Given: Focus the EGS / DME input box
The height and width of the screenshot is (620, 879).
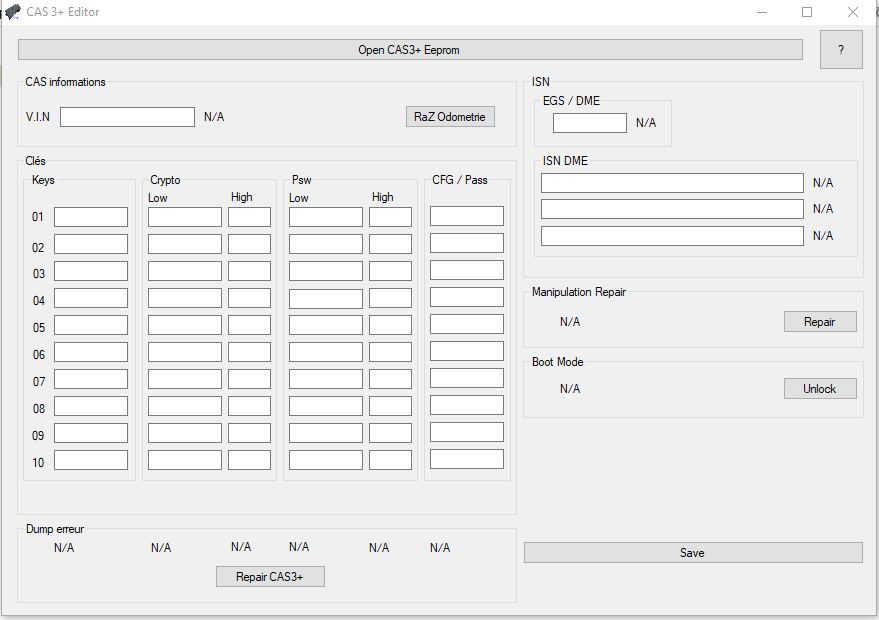Looking at the screenshot, I should coord(589,123).
